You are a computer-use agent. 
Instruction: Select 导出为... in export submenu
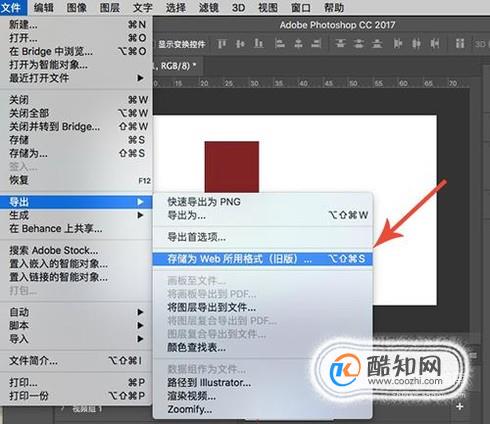click(262, 215)
